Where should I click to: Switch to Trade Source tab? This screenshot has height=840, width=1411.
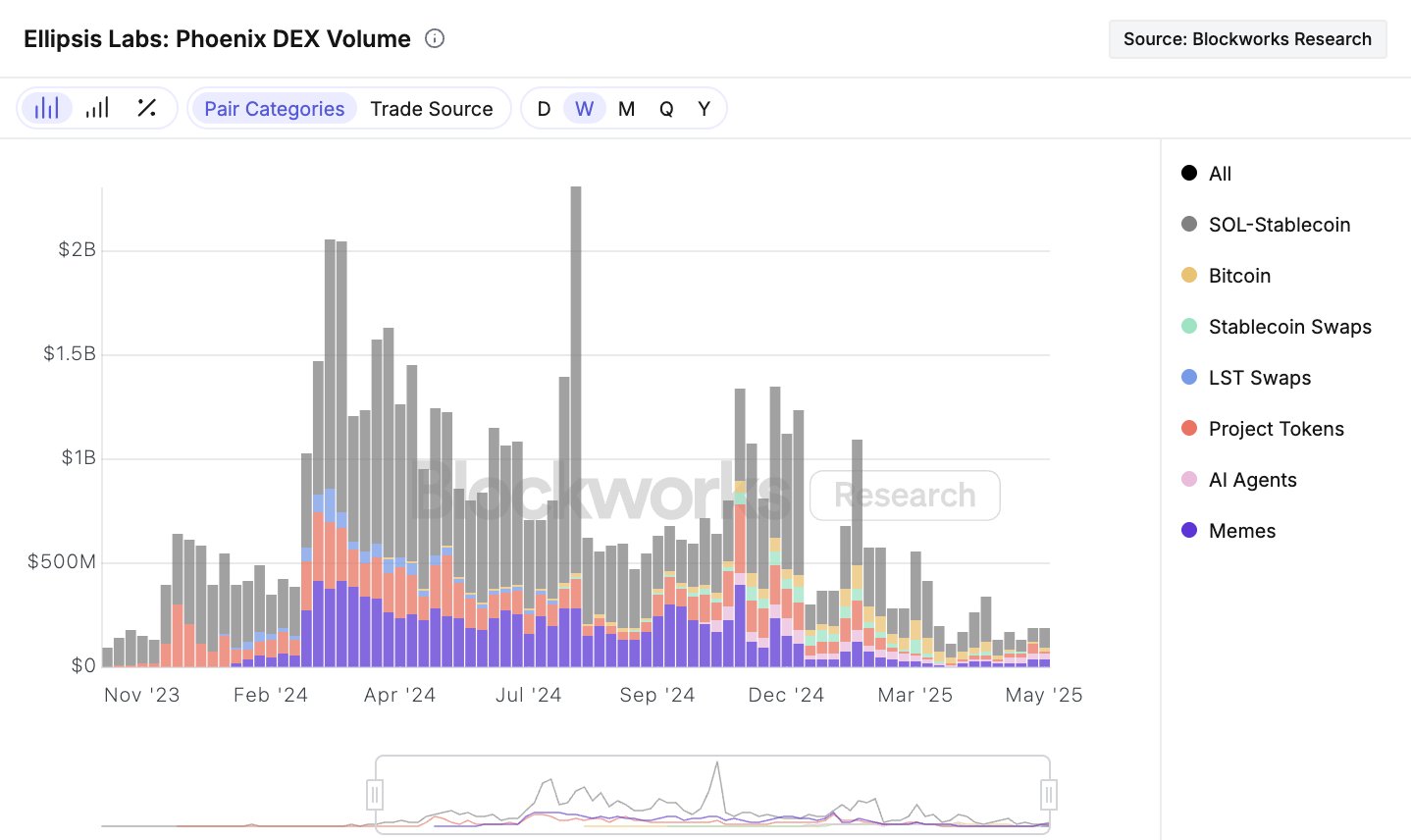coord(431,109)
